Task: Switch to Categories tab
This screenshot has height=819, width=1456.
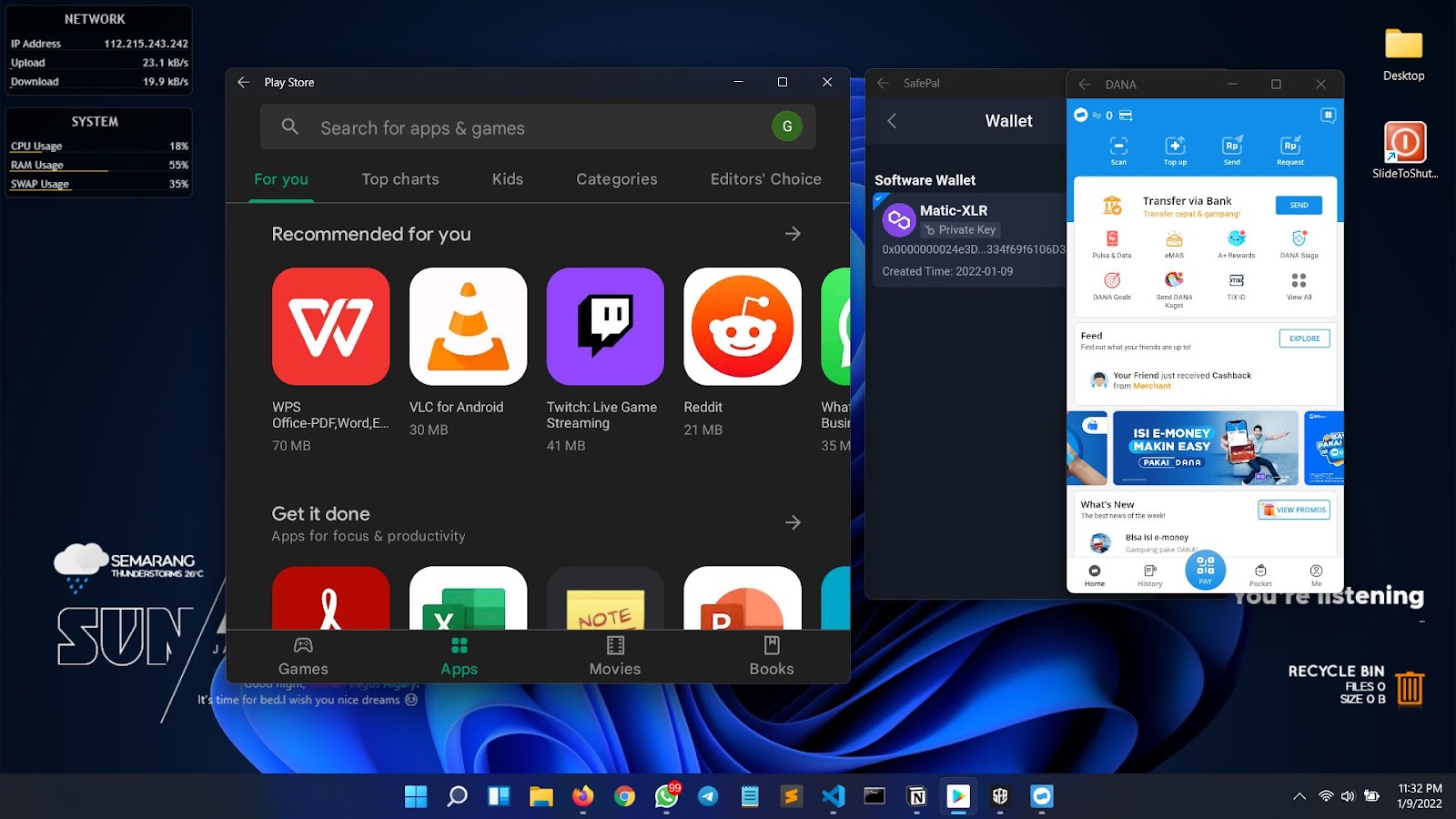Action: (617, 179)
